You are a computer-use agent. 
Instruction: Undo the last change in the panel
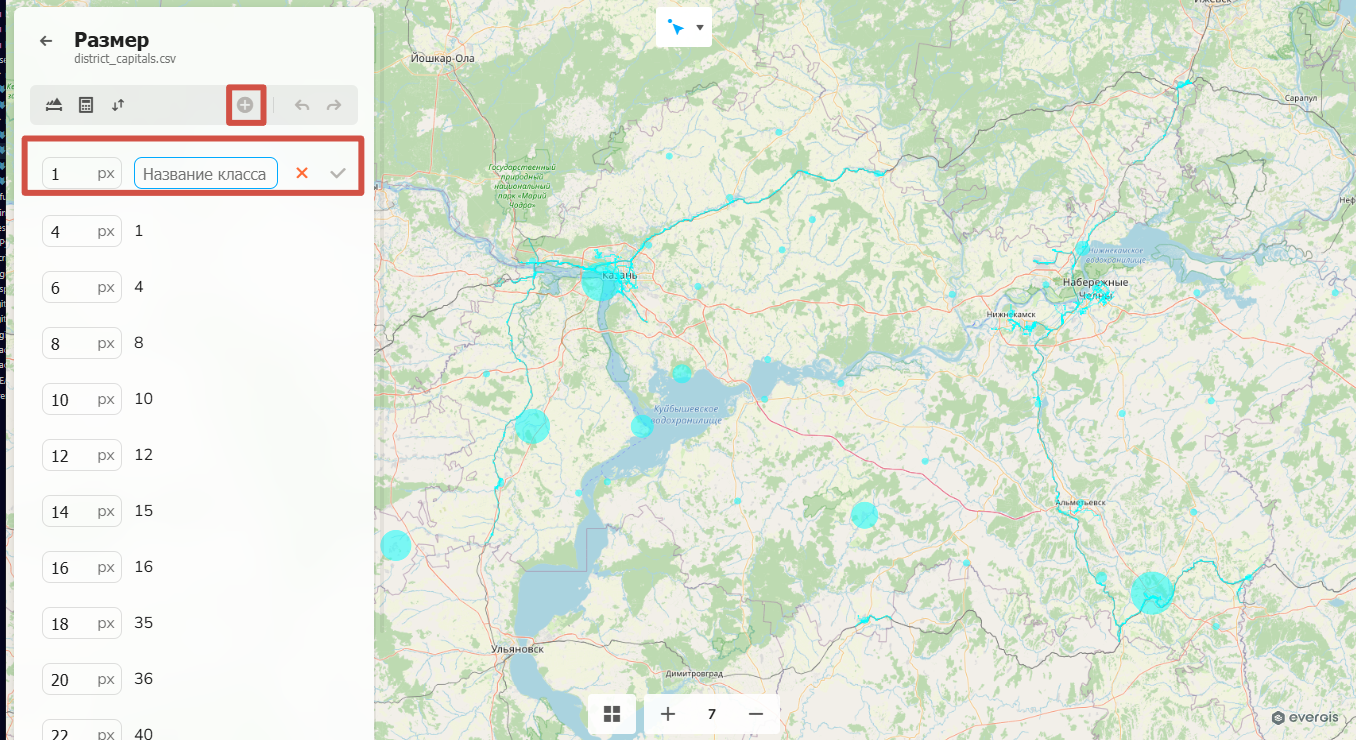[302, 105]
